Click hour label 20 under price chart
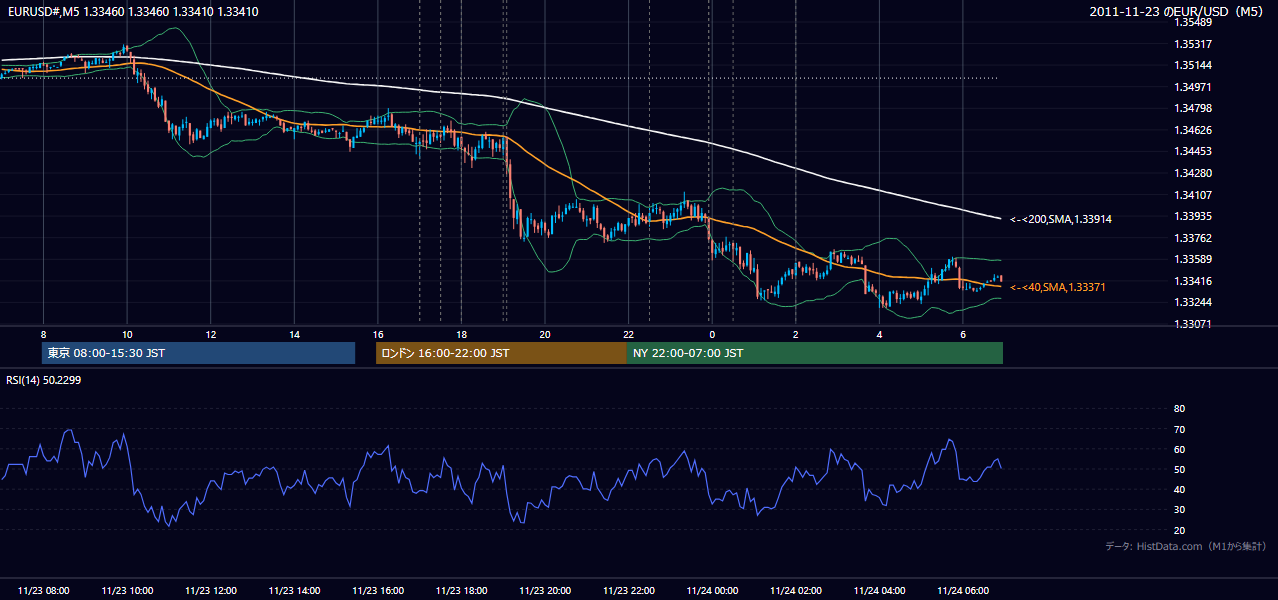Image resolution: width=1278 pixels, height=600 pixels. pos(545,334)
